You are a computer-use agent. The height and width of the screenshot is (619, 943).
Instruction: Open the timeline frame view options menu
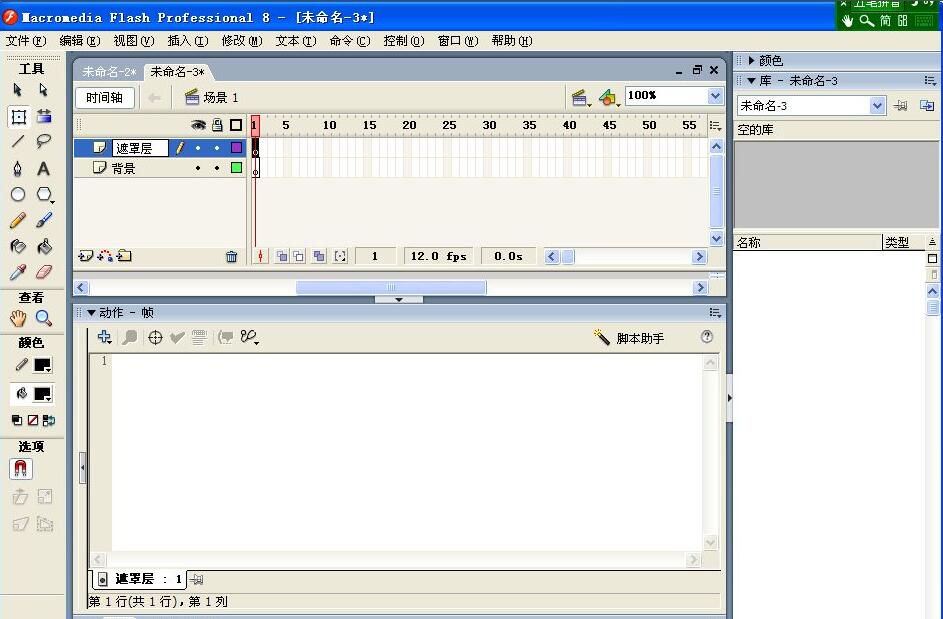pos(715,125)
